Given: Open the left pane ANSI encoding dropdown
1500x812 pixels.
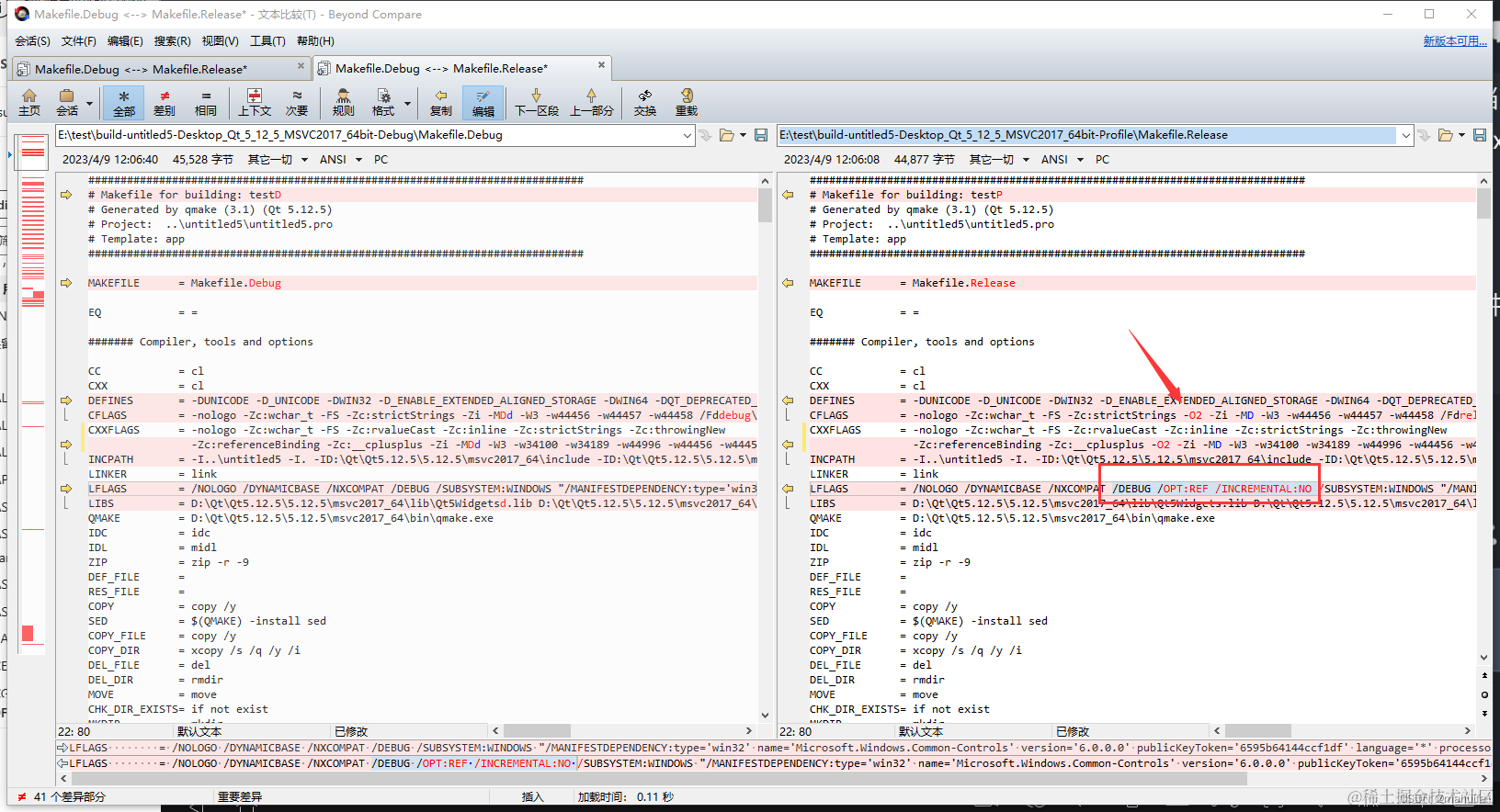Looking at the screenshot, I should pyautogui.click(x=340, y=160).
